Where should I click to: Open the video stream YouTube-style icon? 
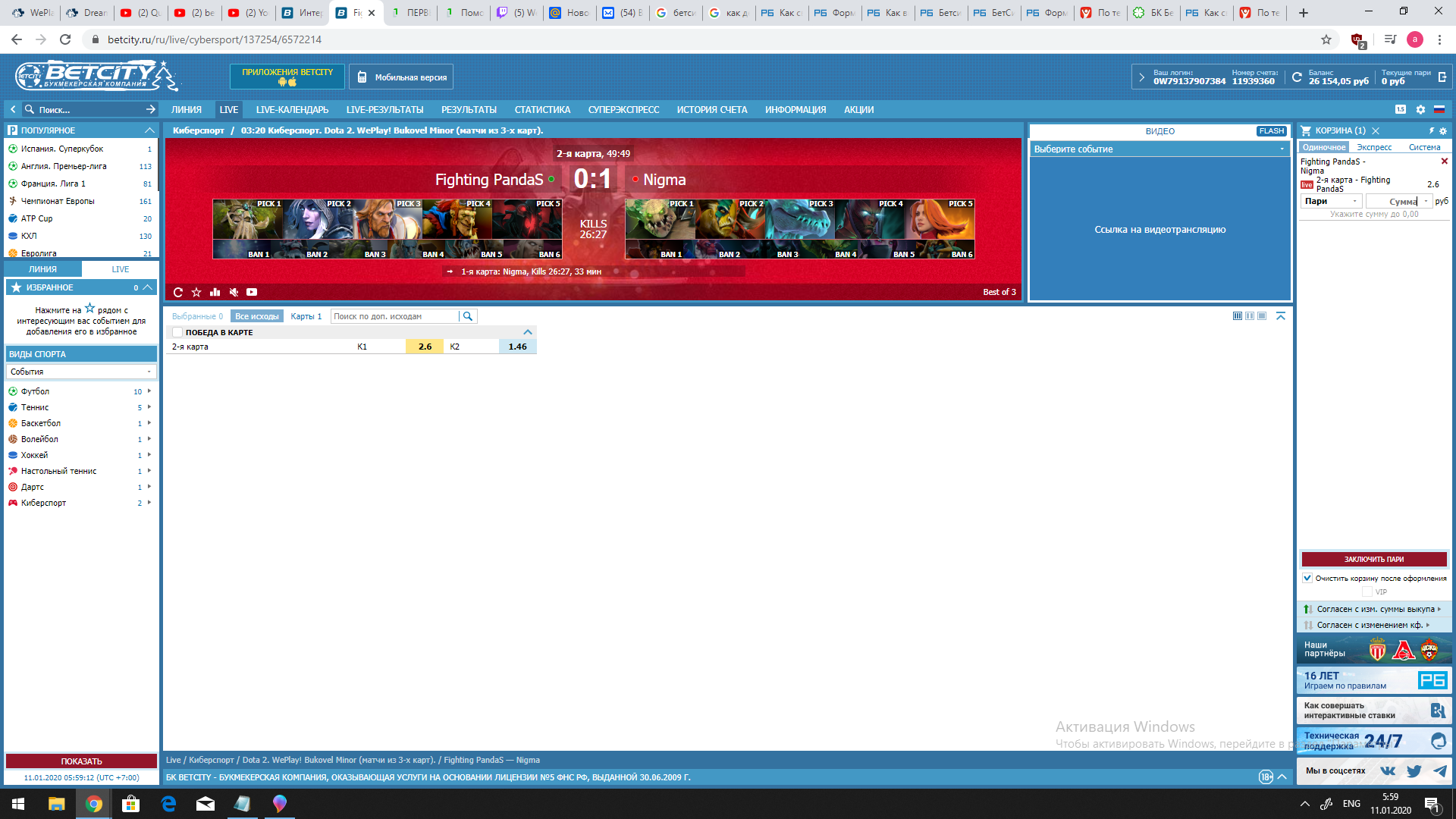coord(252,292)
